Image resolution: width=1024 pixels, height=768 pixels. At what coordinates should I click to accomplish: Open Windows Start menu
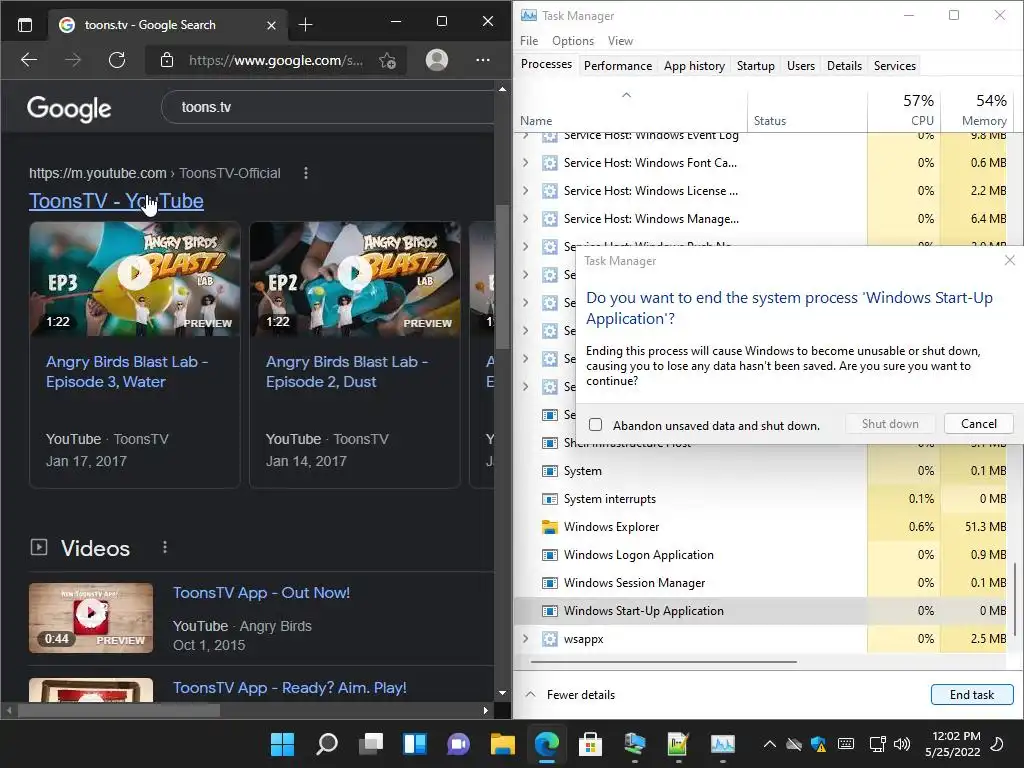point(283,744)
